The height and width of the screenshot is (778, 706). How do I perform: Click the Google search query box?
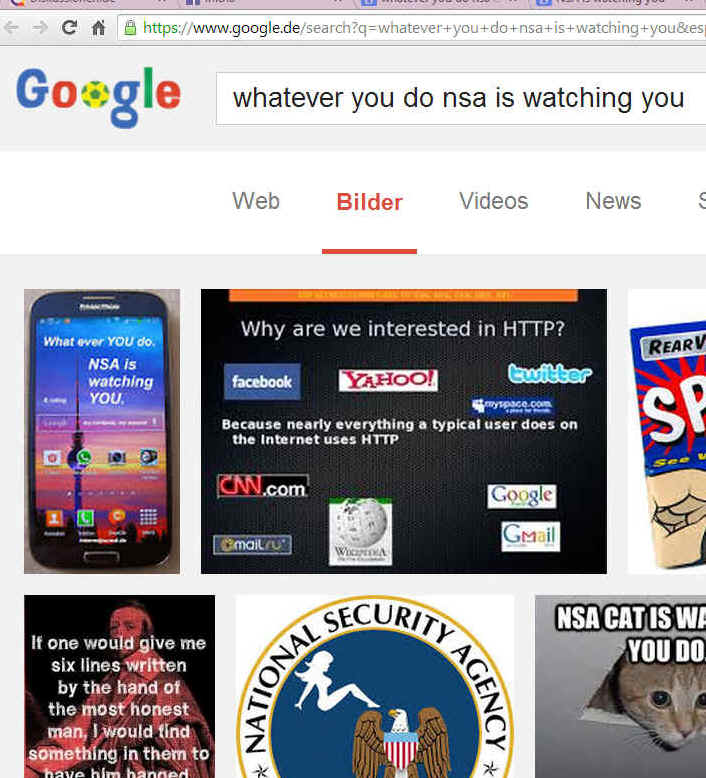461,99
